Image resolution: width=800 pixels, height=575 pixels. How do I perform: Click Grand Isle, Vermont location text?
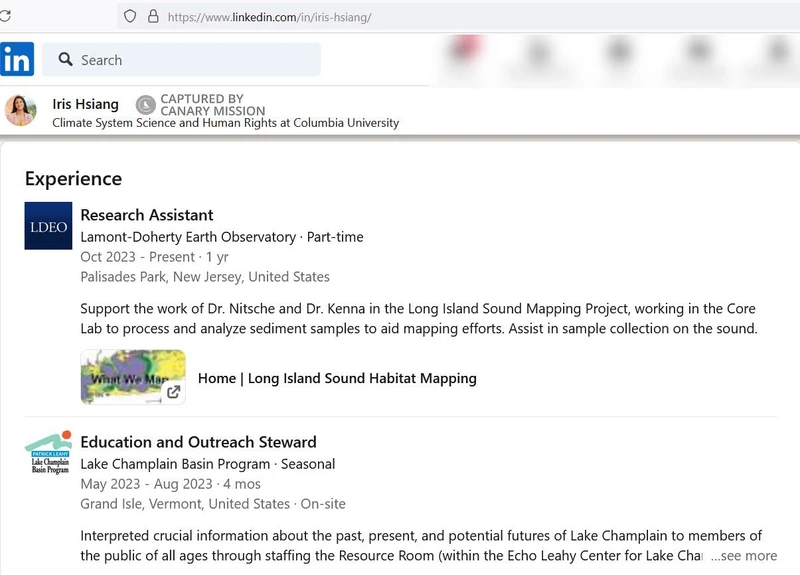213,504
